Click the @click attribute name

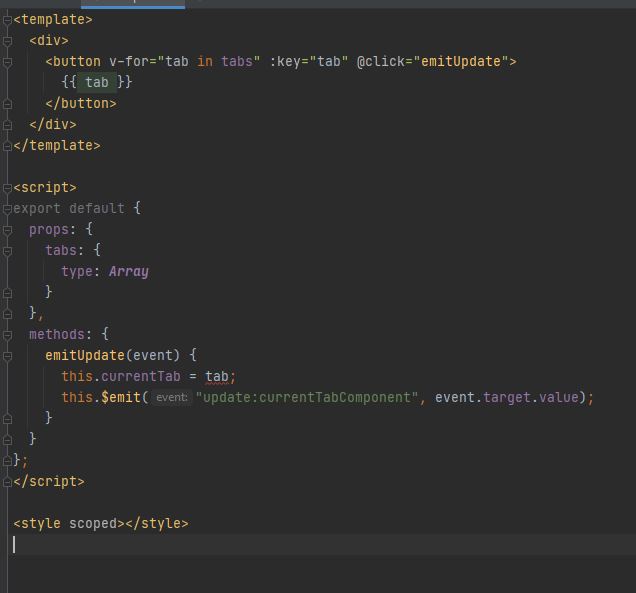pos(380,62)
